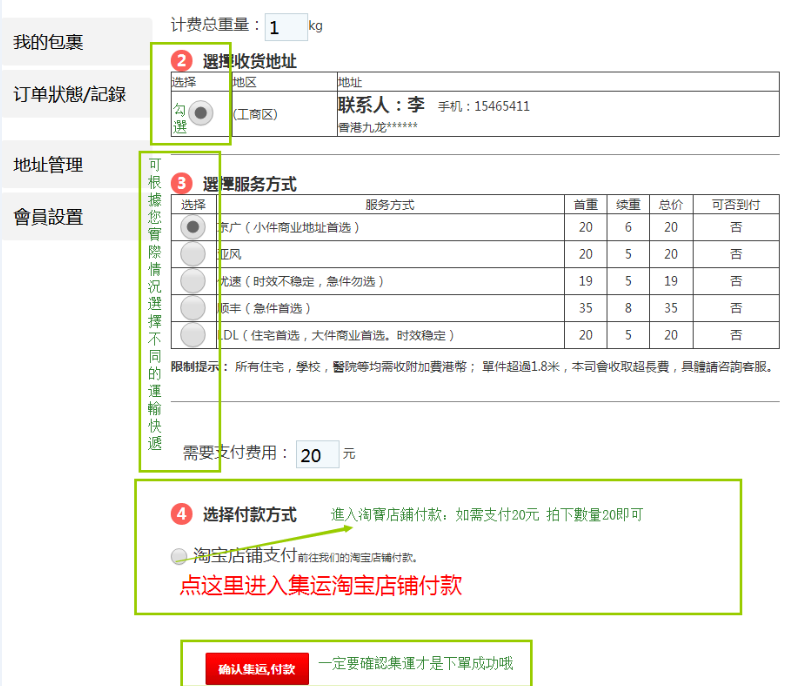Click 京广（小件商业地址首选）service name
Screen dimensions: 791x686
pos(289,227)
